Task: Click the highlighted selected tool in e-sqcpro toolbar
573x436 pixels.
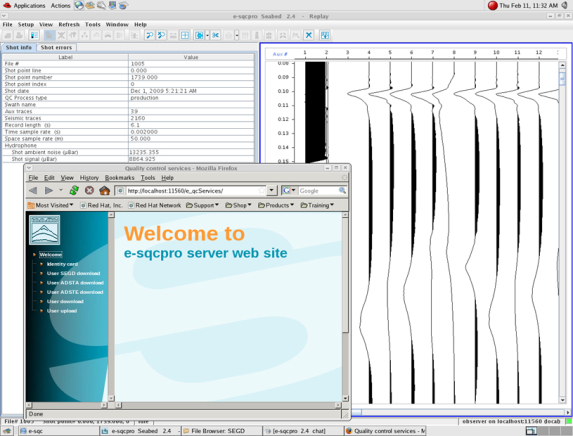Action: click(x=49, y=35)
